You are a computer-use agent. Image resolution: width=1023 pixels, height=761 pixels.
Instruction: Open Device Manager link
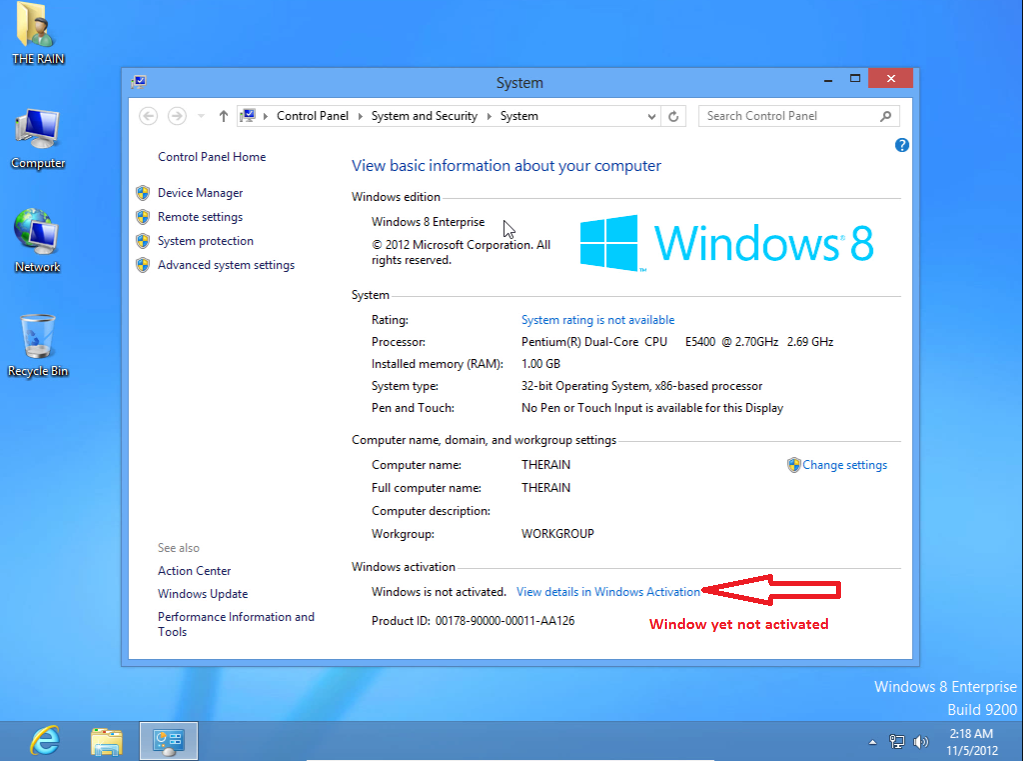click(x=200, y=193)
